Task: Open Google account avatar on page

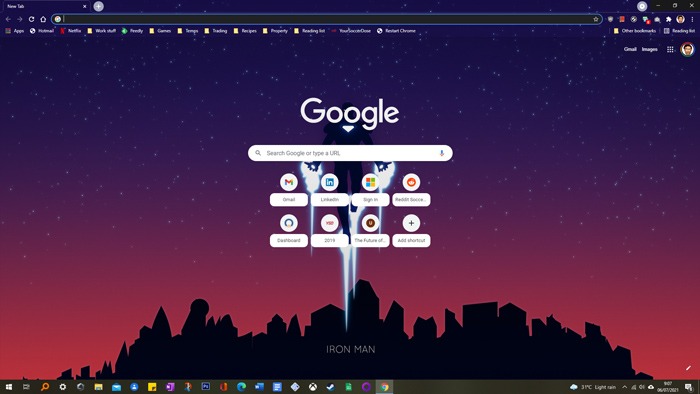Action: (x=688, y=50)
